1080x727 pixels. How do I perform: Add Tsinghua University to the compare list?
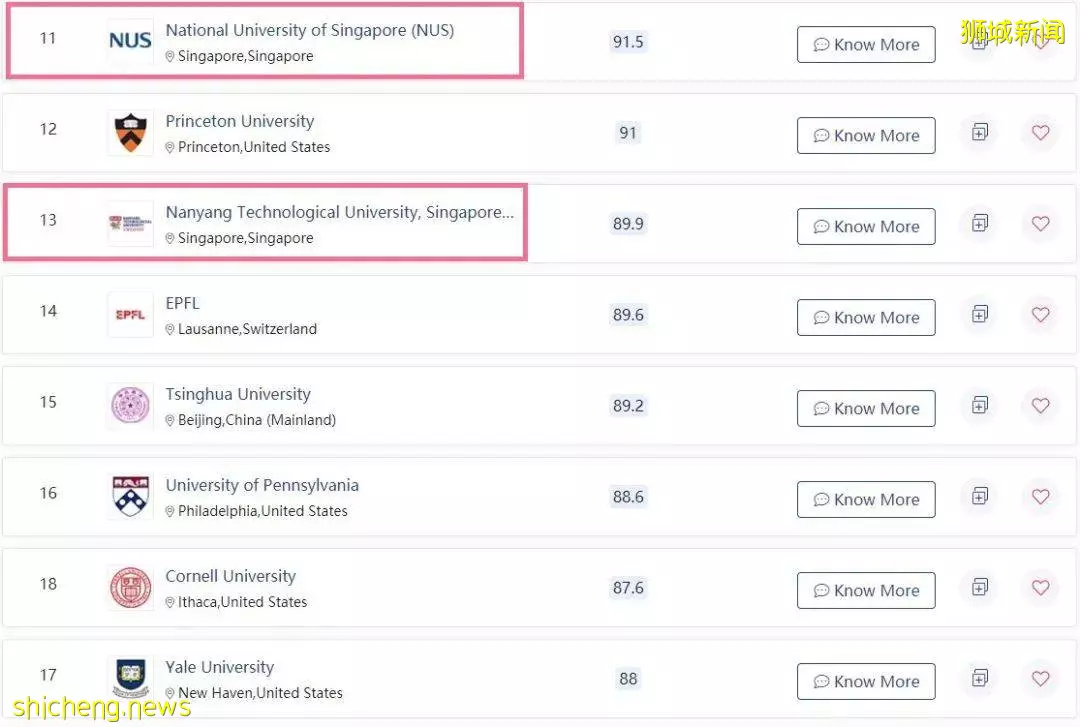point(979,405)
